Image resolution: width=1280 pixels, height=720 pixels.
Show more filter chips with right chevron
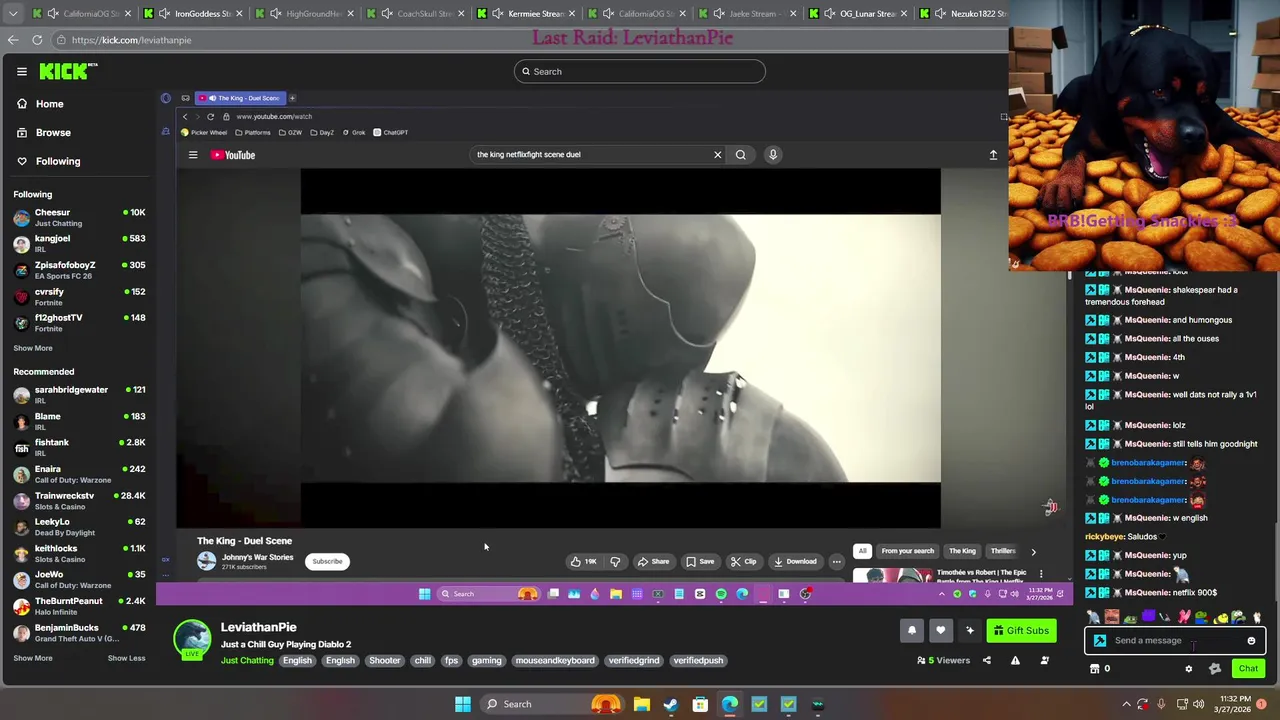(1033, 551)
